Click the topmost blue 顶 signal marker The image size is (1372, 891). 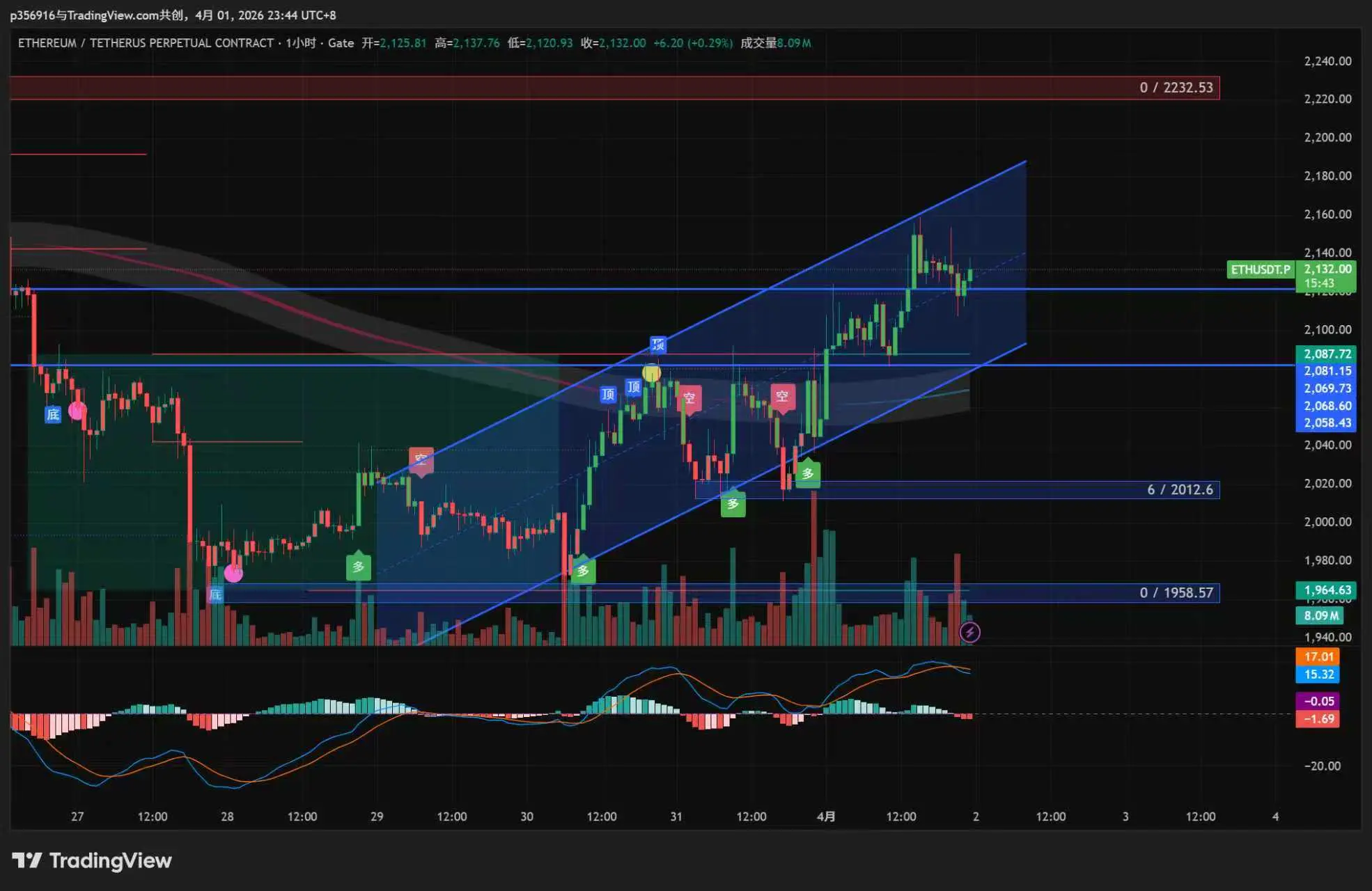[x=657, y=345]
